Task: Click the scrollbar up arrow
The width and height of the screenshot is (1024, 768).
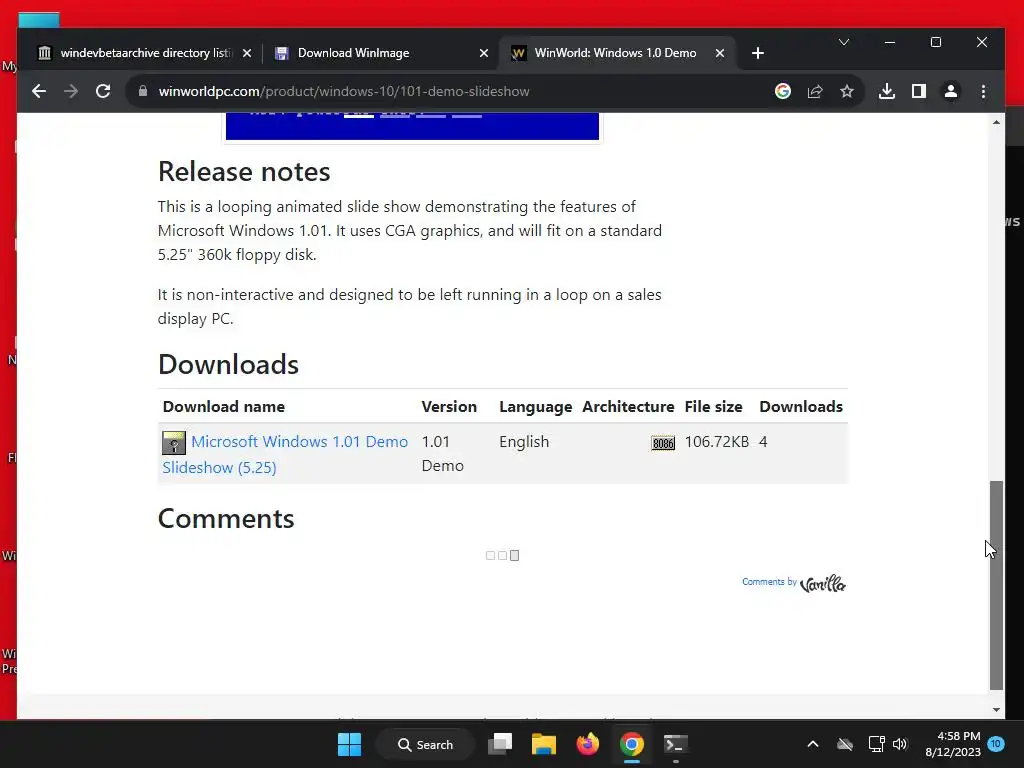Action: (996, 122)
